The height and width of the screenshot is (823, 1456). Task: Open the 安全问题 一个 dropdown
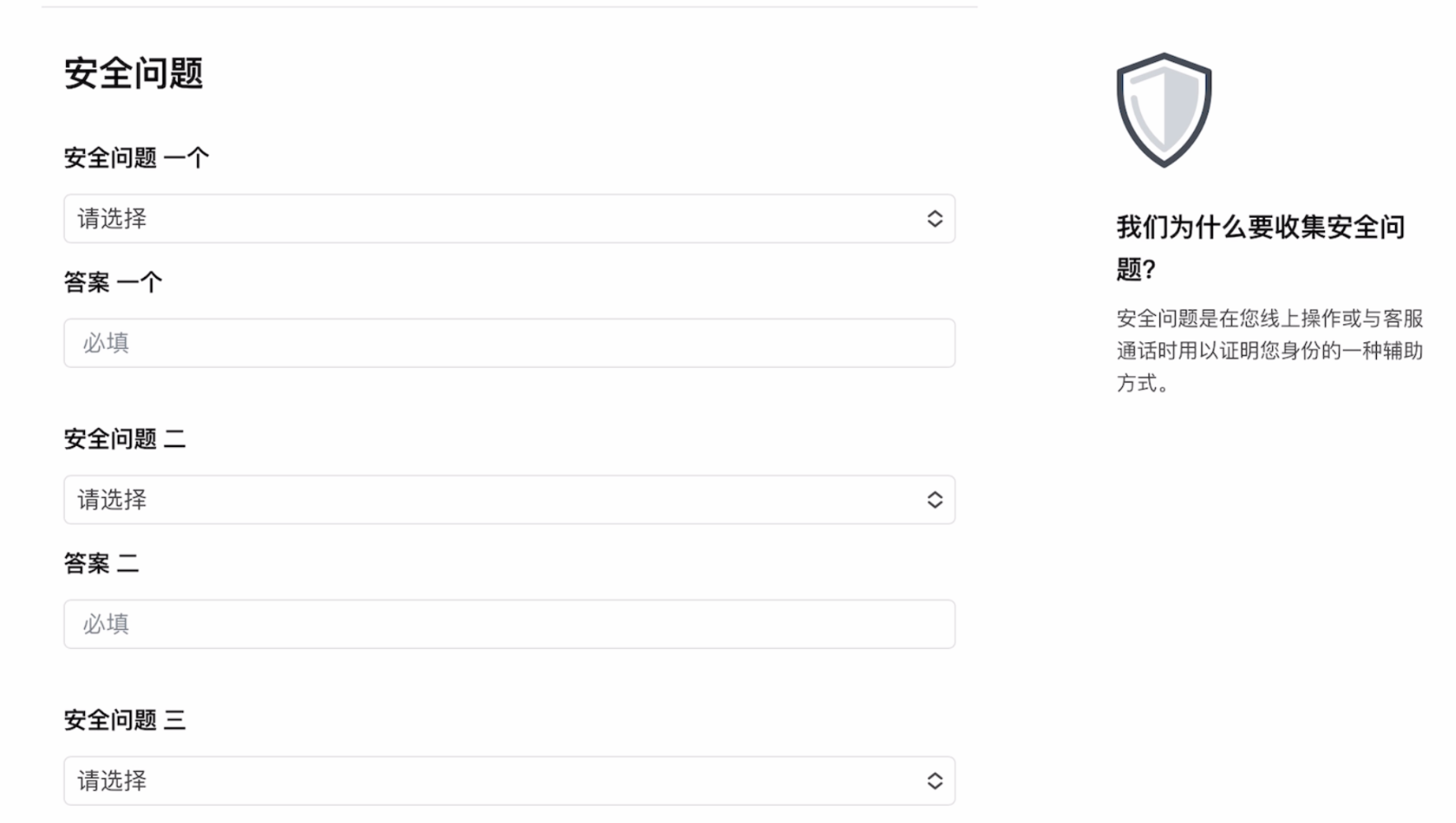(x=509, y=219)
